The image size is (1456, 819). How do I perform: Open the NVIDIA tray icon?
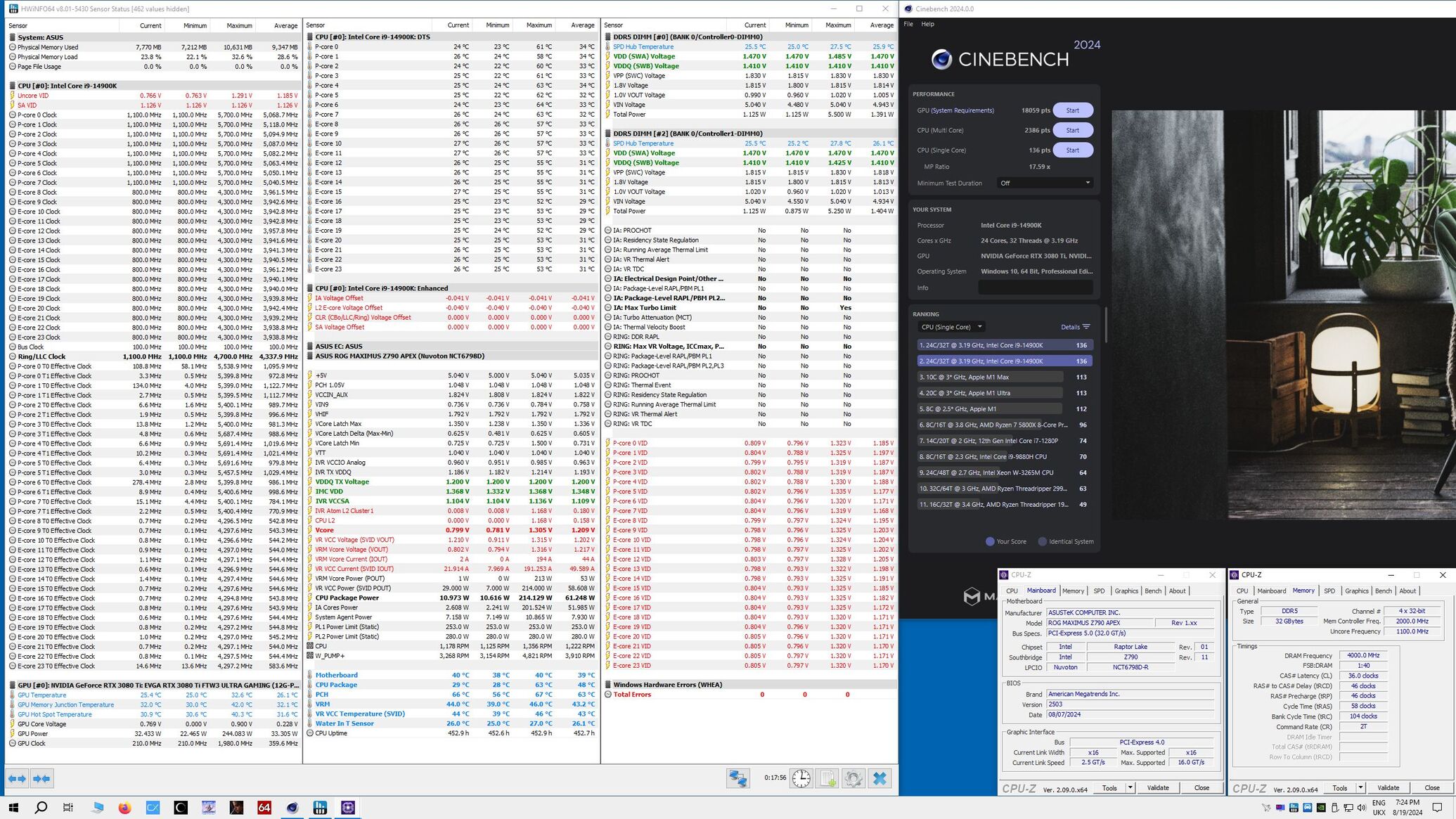[x=1321, y=808]
